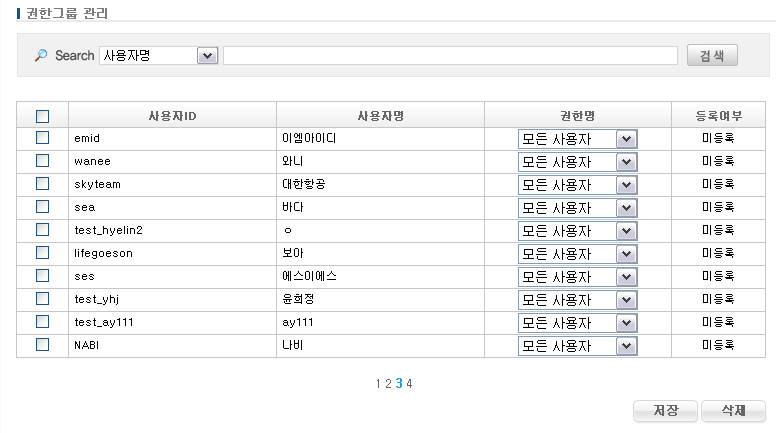
Task: Go to page 1
Action: click(x=379, y=383)
